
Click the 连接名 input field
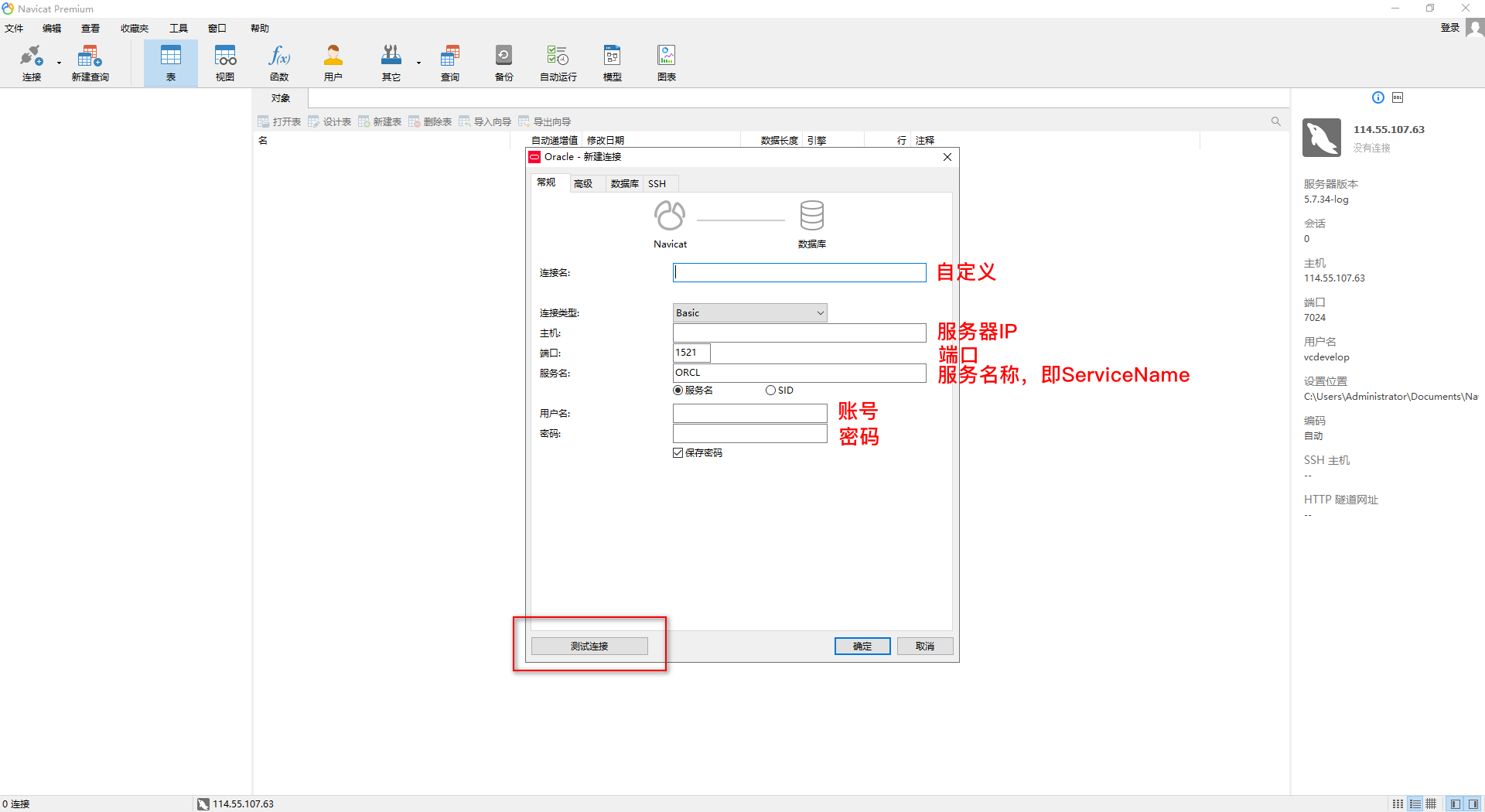[800, 272]
